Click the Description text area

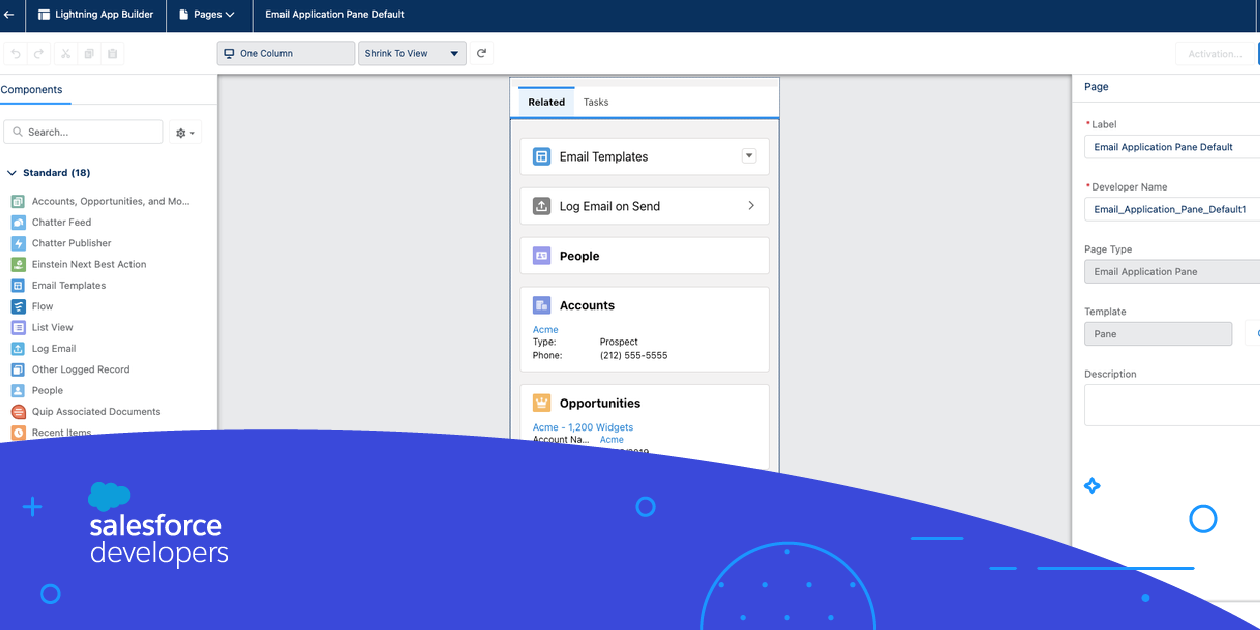[1171, 405]
